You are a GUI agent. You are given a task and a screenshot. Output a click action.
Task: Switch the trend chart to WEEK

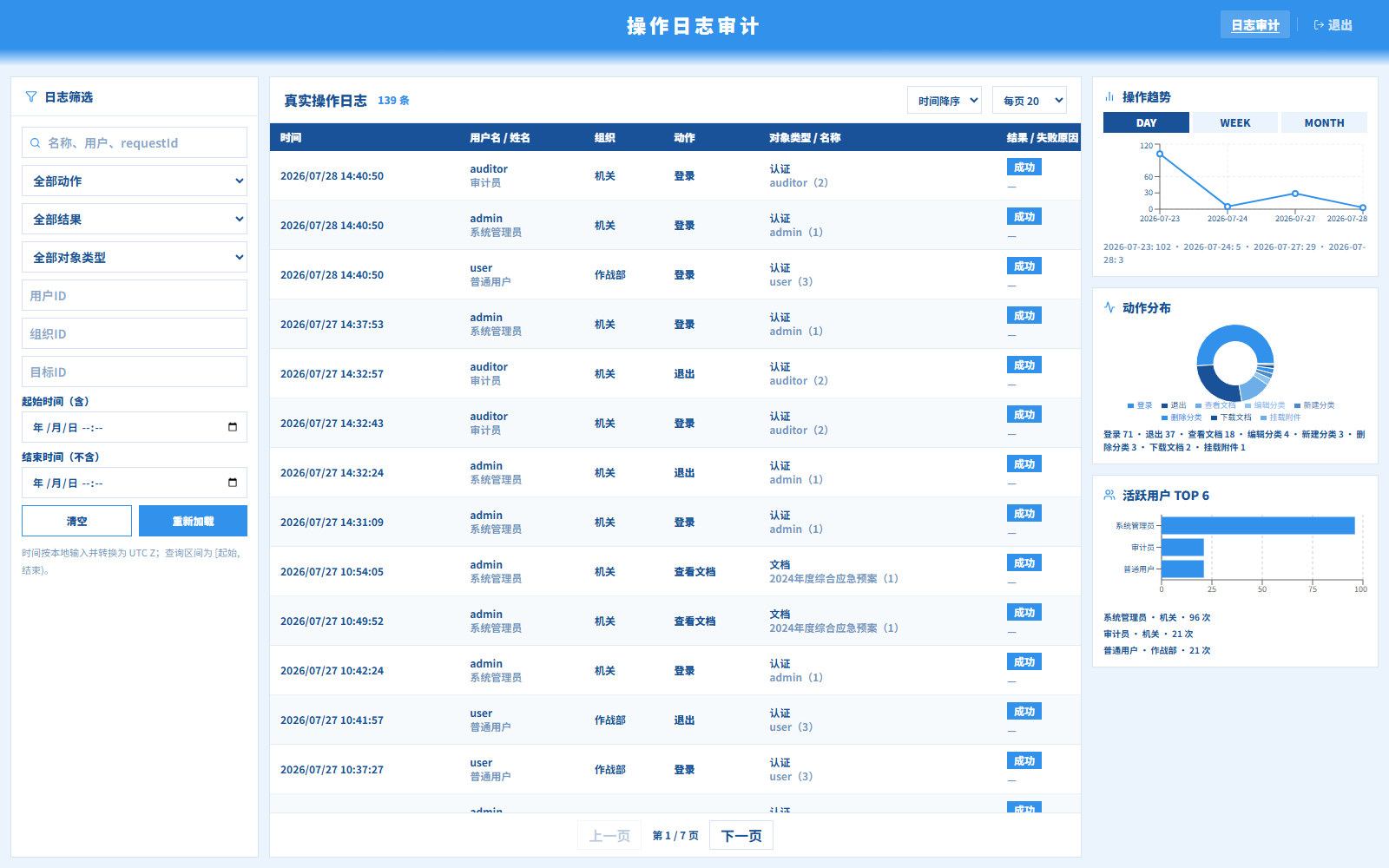1235,122
